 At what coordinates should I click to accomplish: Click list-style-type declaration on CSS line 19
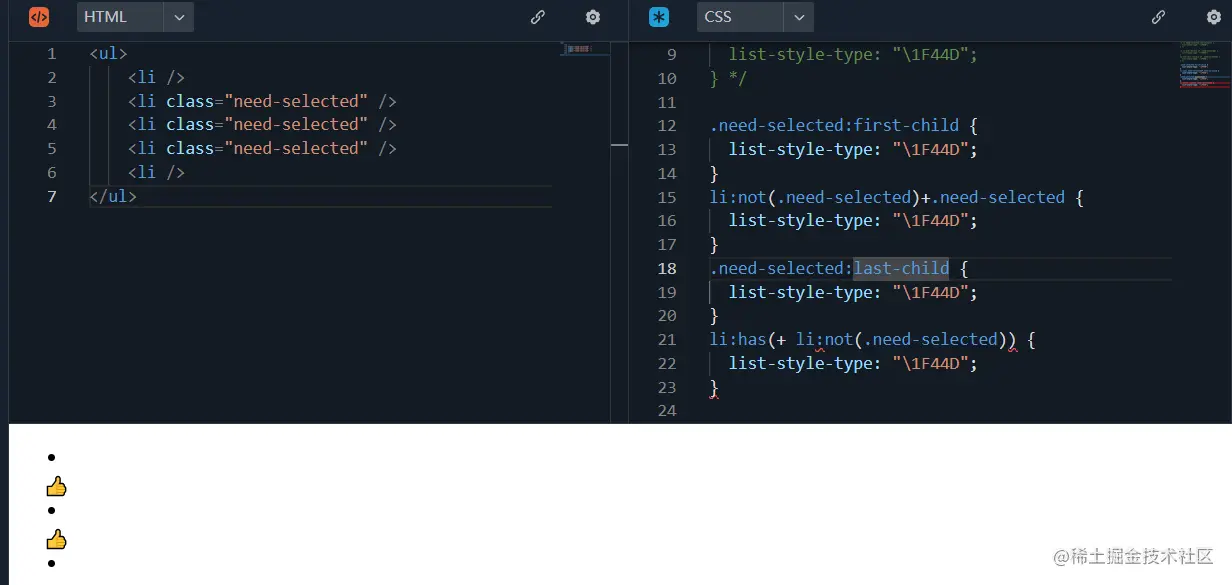[x=853, y=292]
